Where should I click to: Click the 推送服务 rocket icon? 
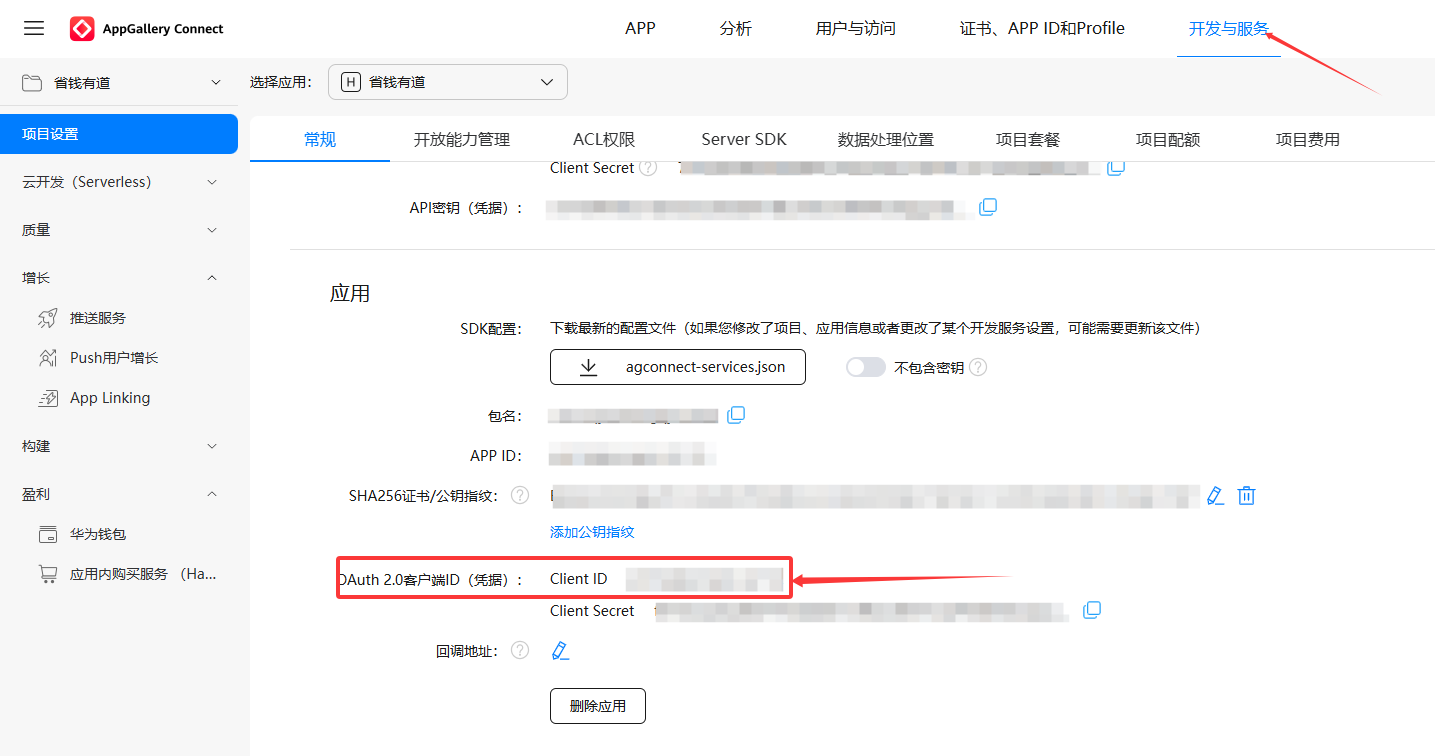point(47,318)
